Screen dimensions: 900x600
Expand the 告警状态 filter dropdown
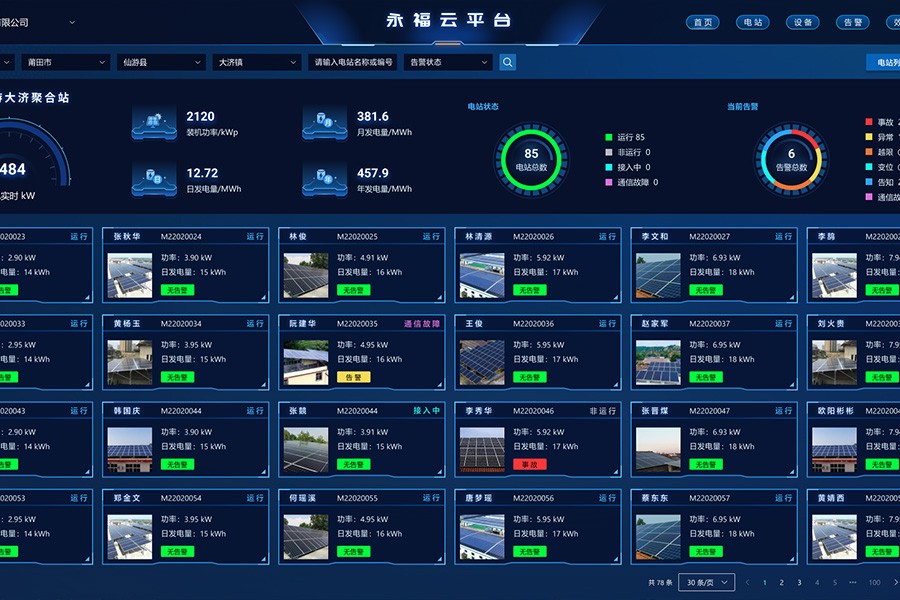449,62
